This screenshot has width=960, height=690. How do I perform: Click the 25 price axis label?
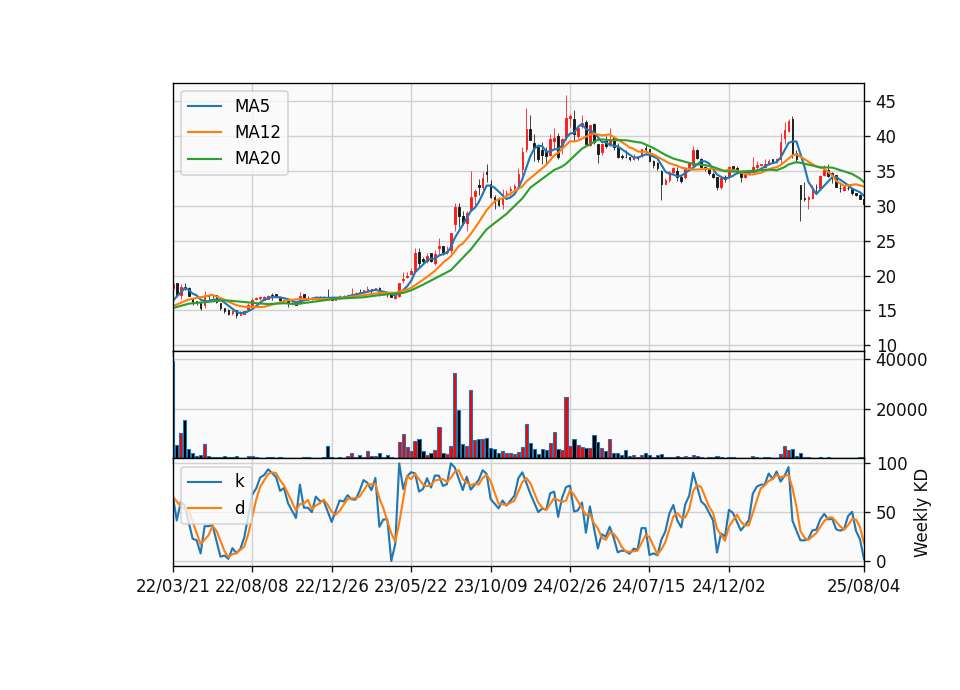(x=885, y=242)
